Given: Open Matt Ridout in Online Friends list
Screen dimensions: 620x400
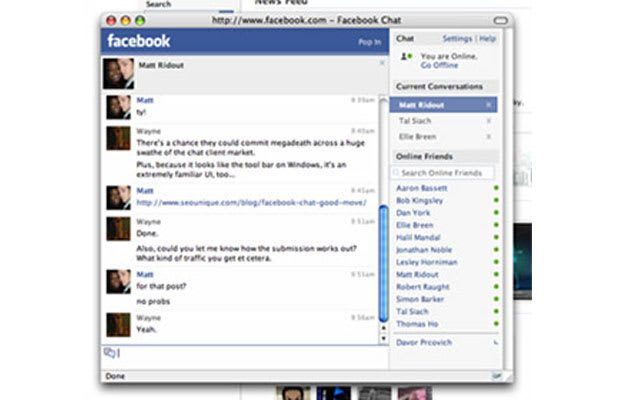Looking at the screenshot, I should (x=417, y=274).
